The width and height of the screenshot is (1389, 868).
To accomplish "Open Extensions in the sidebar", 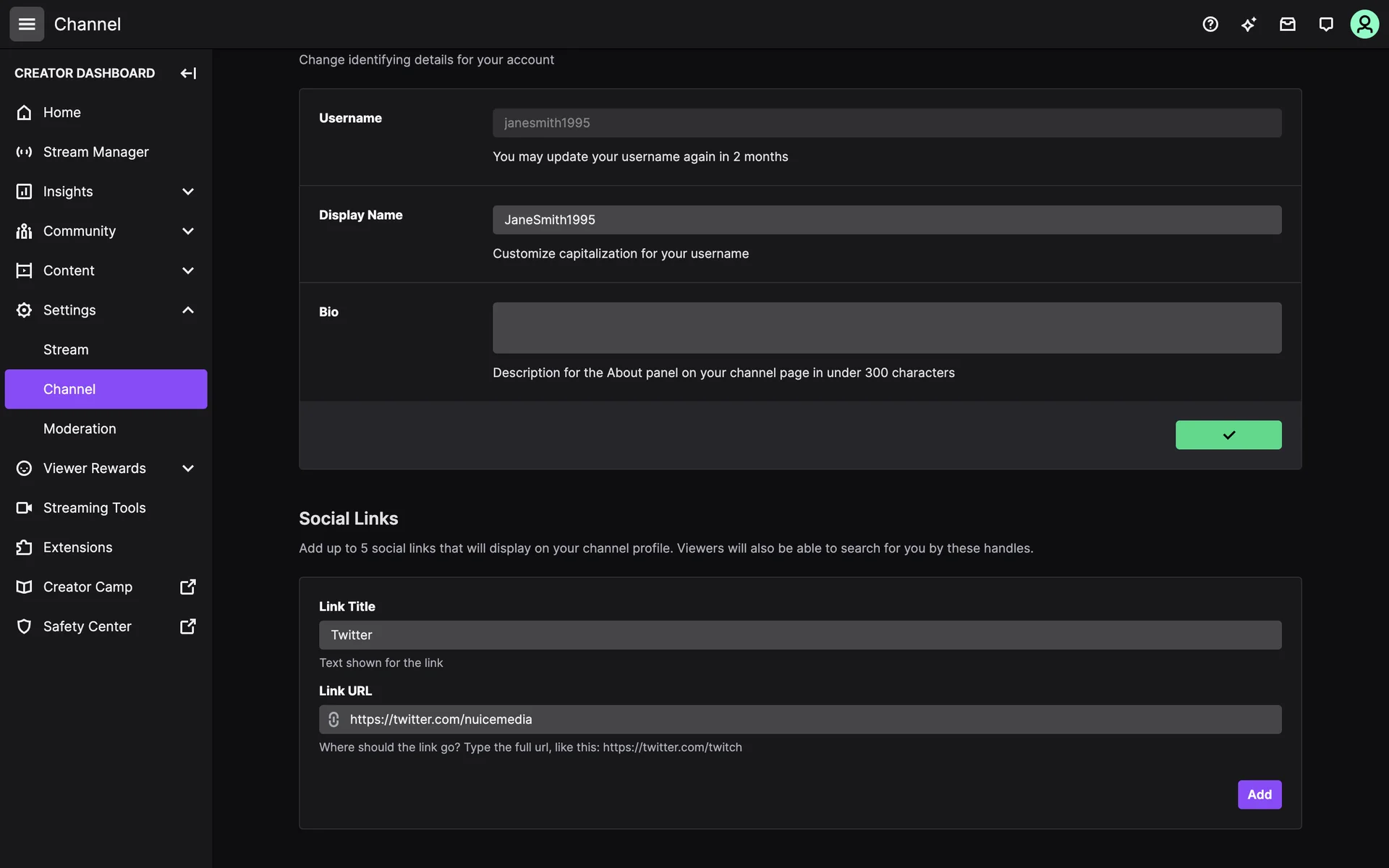I will pyautogui.click(x=77, y=548).
